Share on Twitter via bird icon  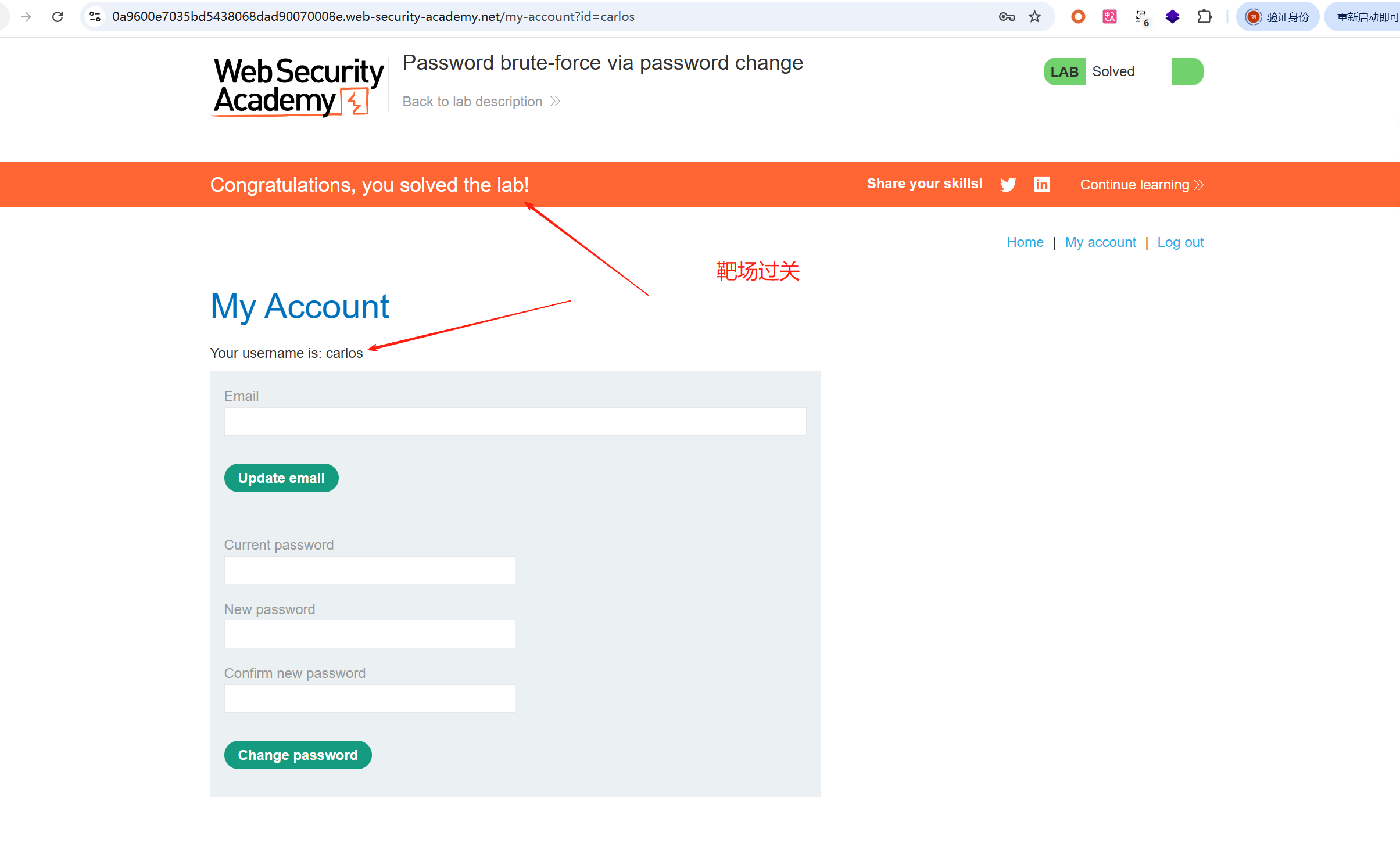point(1008,184)
